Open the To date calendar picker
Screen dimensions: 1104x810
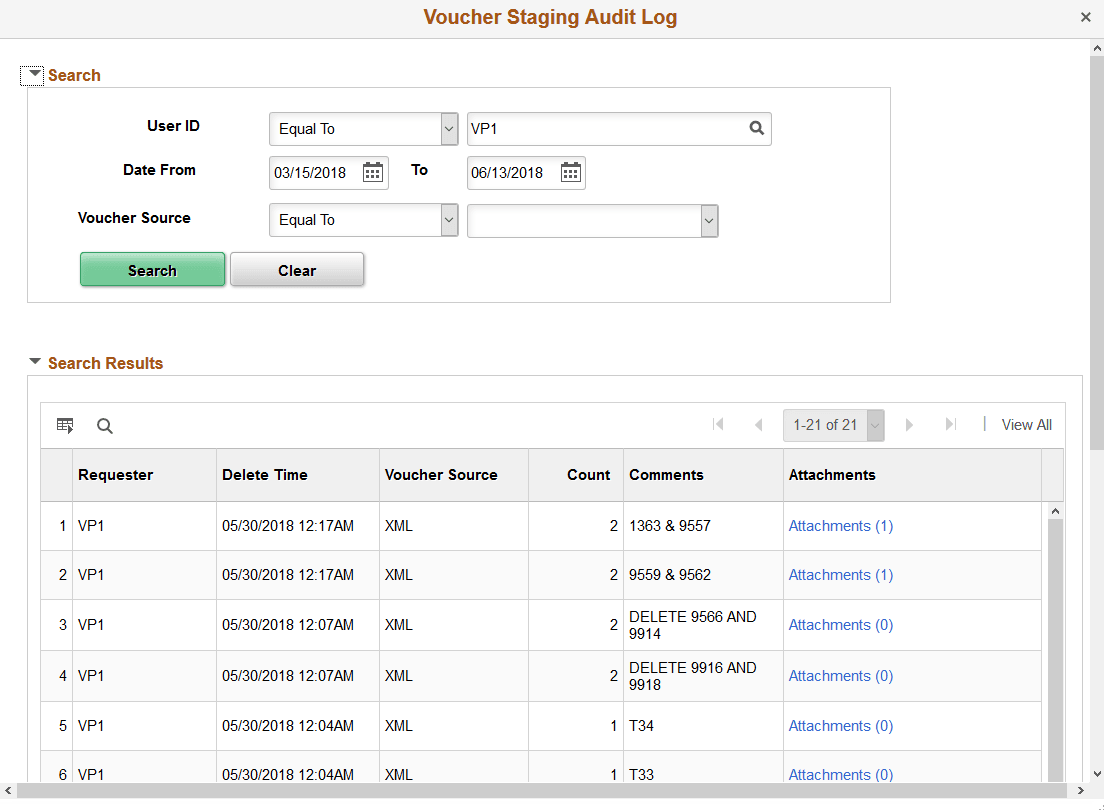(570, 172)
